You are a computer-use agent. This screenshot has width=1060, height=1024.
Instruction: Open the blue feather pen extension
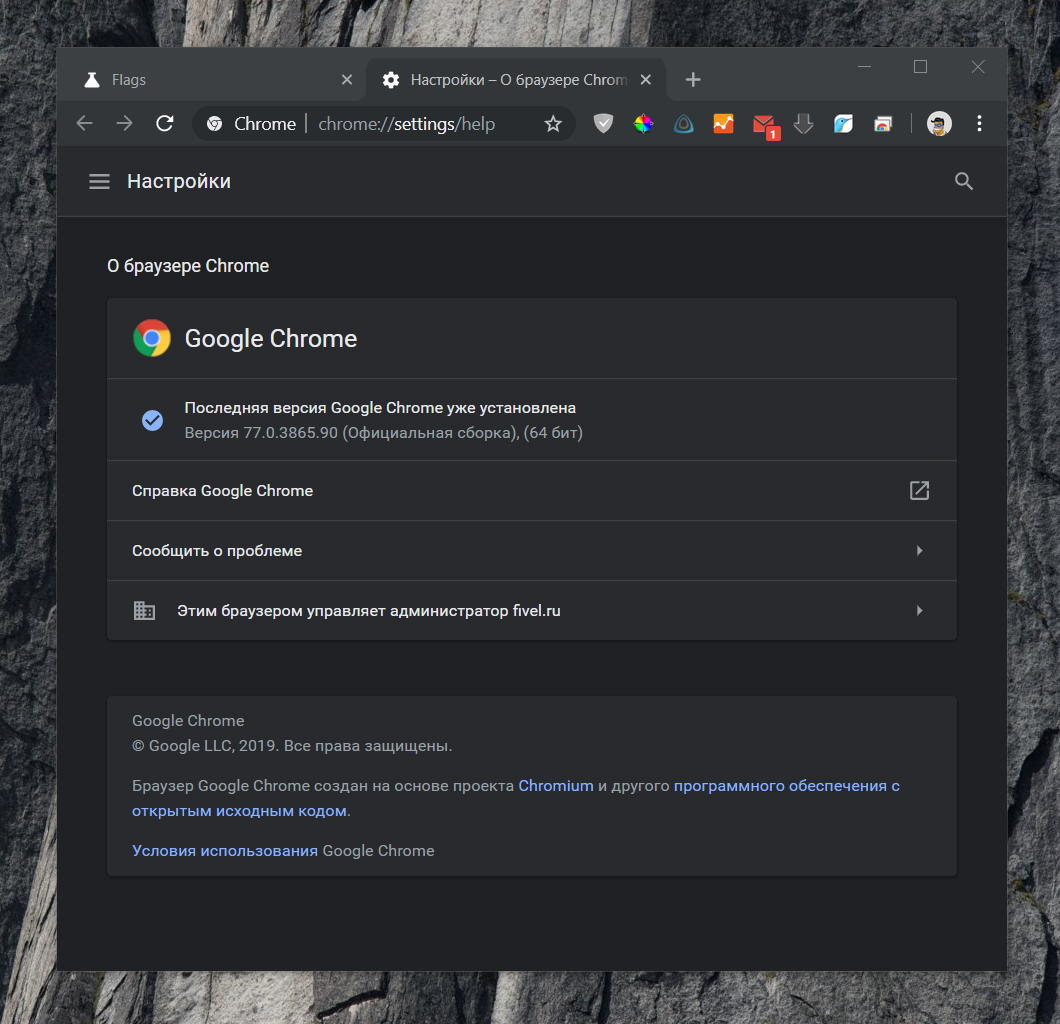pos(843,124)
